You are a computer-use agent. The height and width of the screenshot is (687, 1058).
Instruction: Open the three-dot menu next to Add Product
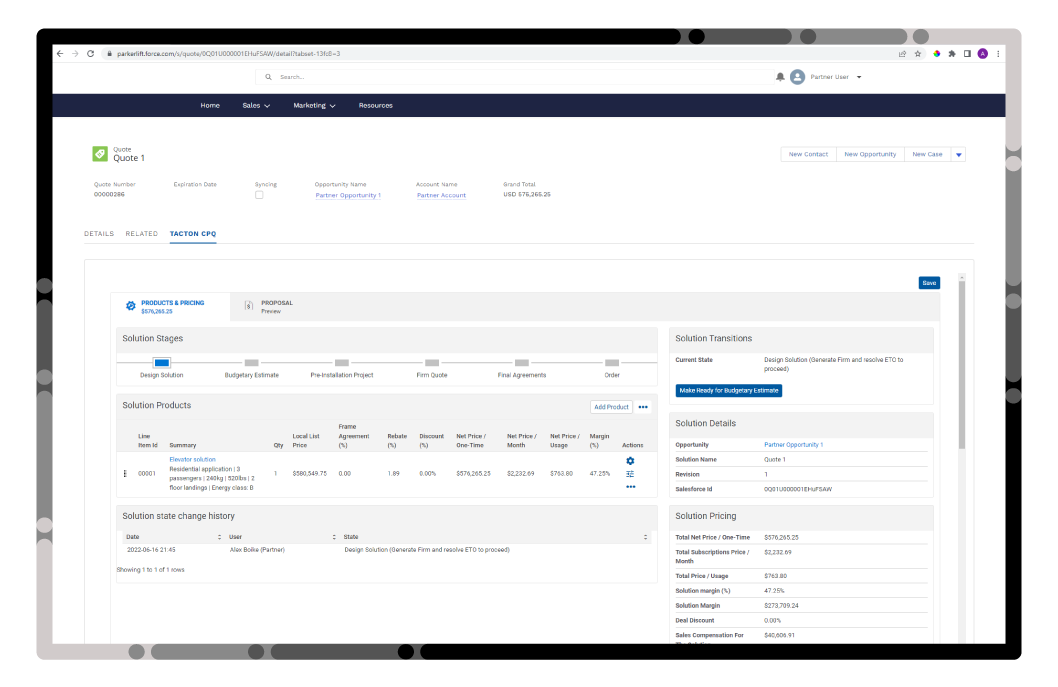coord(643,407)
